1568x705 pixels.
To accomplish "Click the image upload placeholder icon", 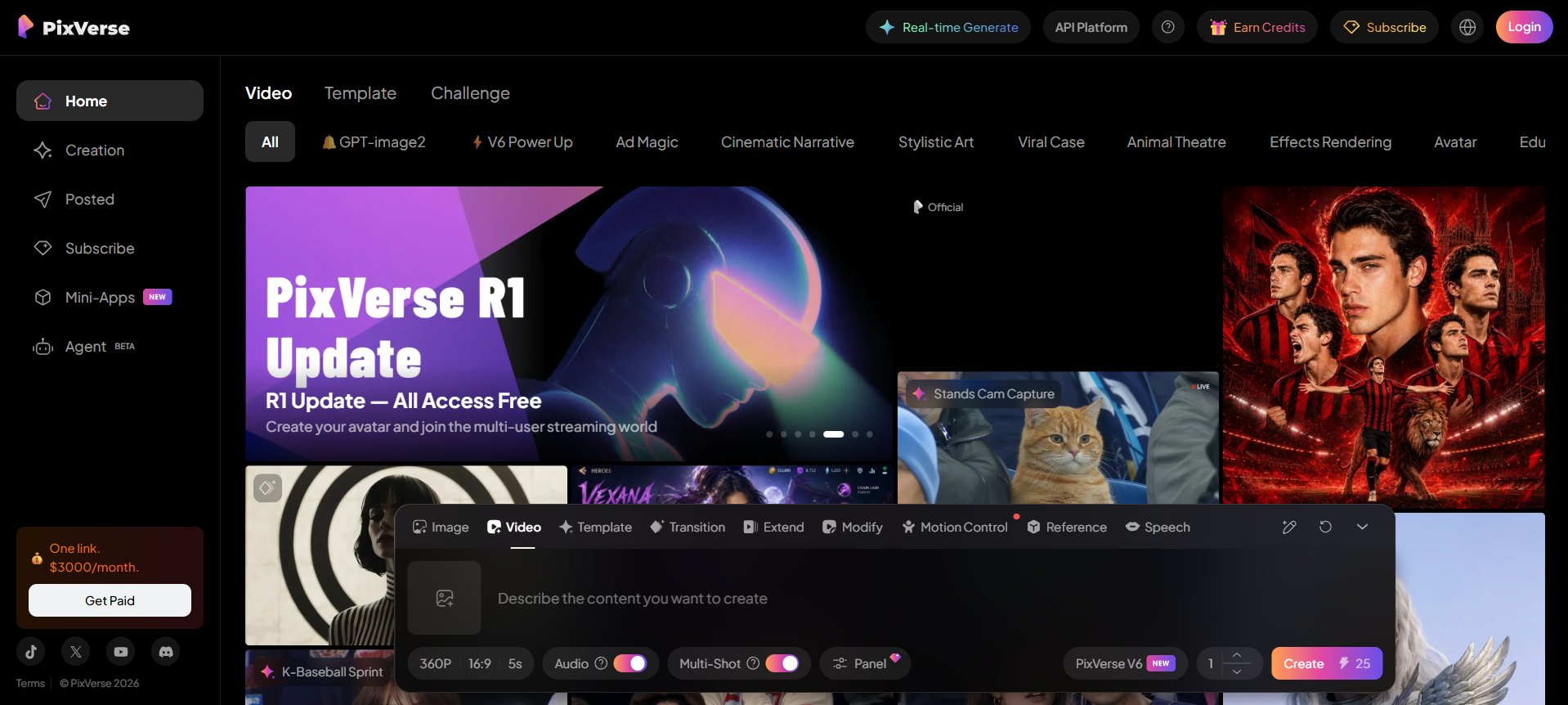I will 445,598.
